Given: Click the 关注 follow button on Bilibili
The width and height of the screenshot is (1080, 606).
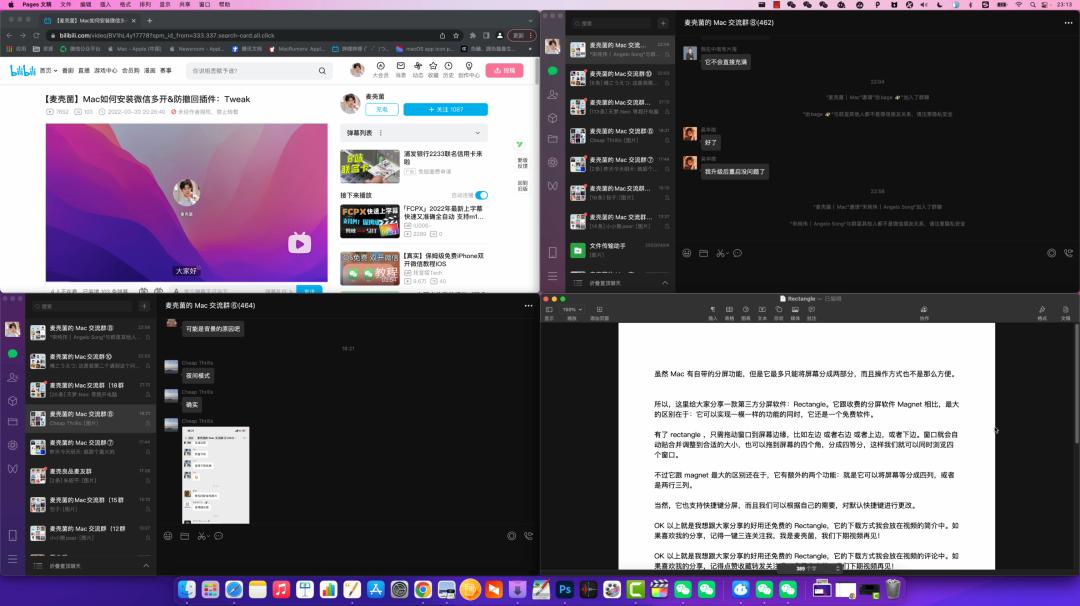Looking at the screenshot, I should [445, 109].
